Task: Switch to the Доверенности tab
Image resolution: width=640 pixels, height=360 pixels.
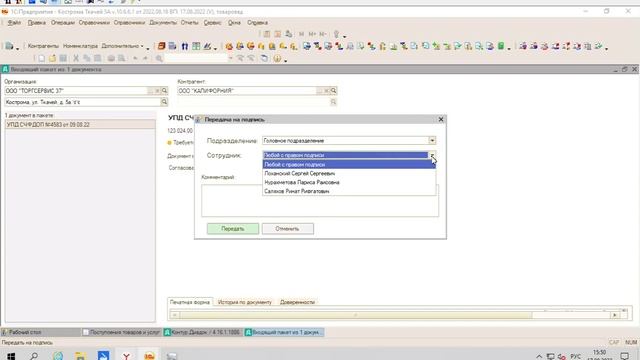Action: point(297,302)
